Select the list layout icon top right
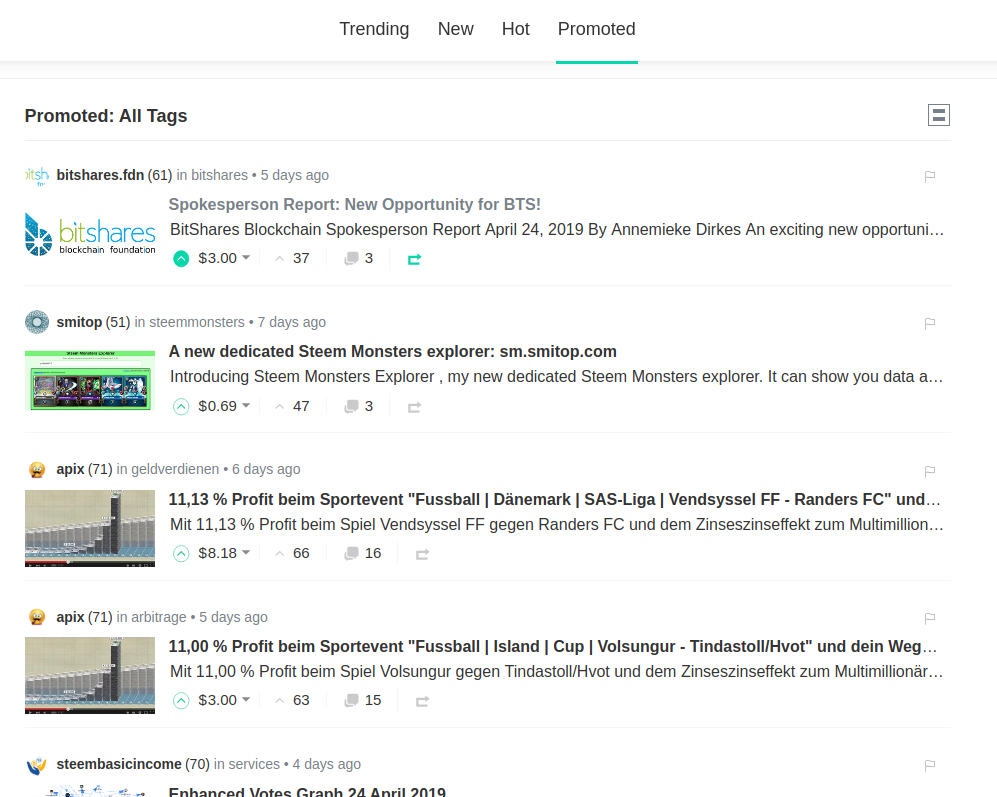The width and height of the screenshot is (997, 797). tap(938, 114)
